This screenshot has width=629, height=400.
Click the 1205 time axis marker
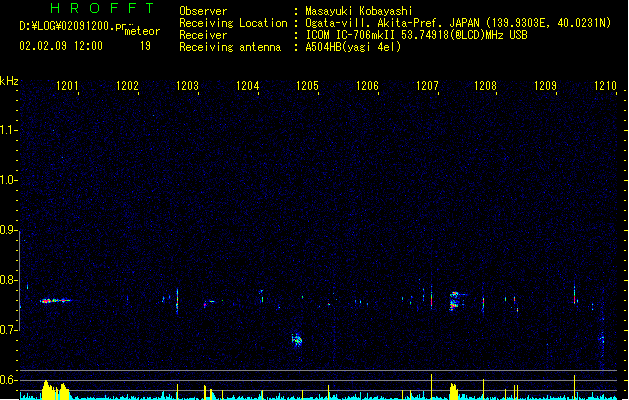click(307, 85)
